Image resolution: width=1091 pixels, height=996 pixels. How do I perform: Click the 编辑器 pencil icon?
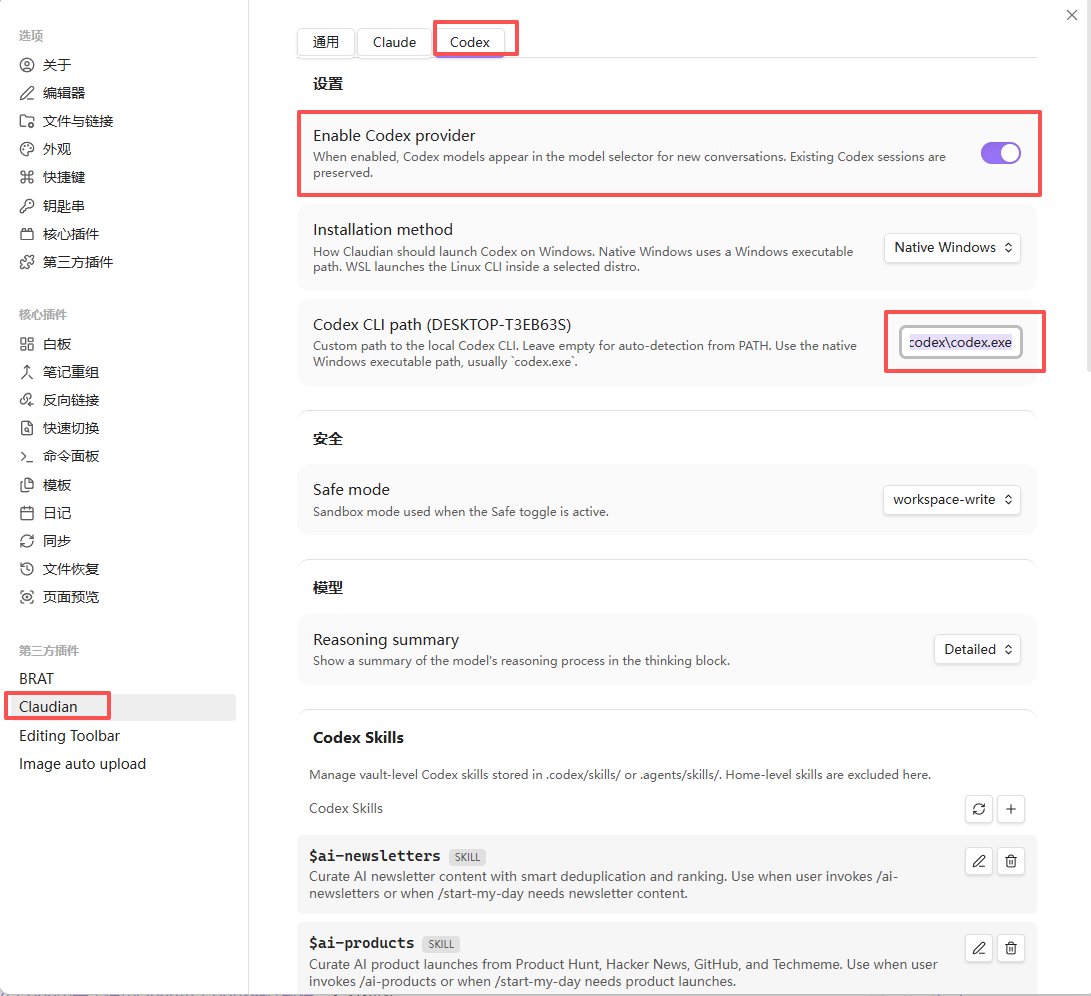26,93
